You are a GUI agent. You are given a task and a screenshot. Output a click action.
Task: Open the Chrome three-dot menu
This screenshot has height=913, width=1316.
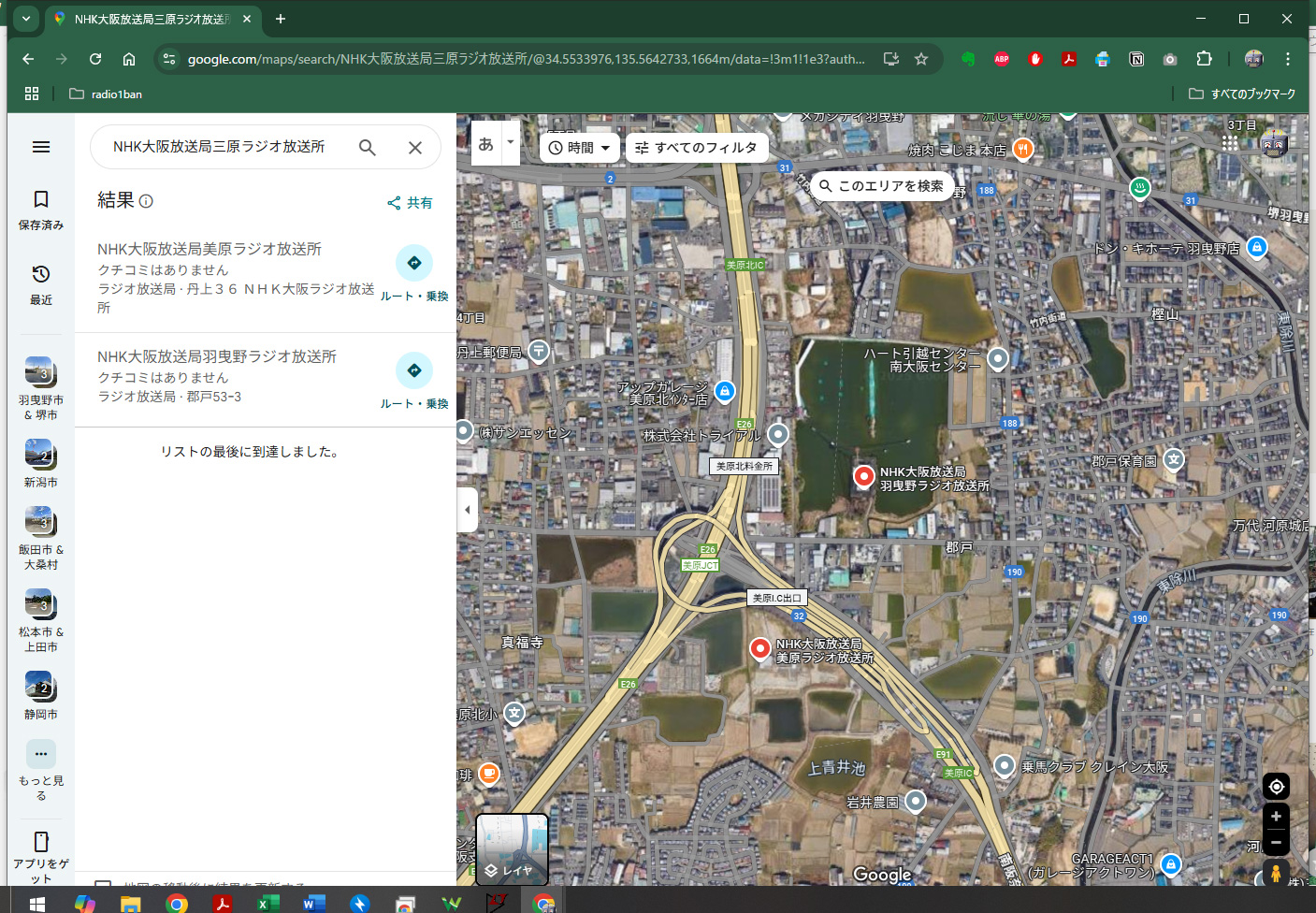(x=1288, y=59)
